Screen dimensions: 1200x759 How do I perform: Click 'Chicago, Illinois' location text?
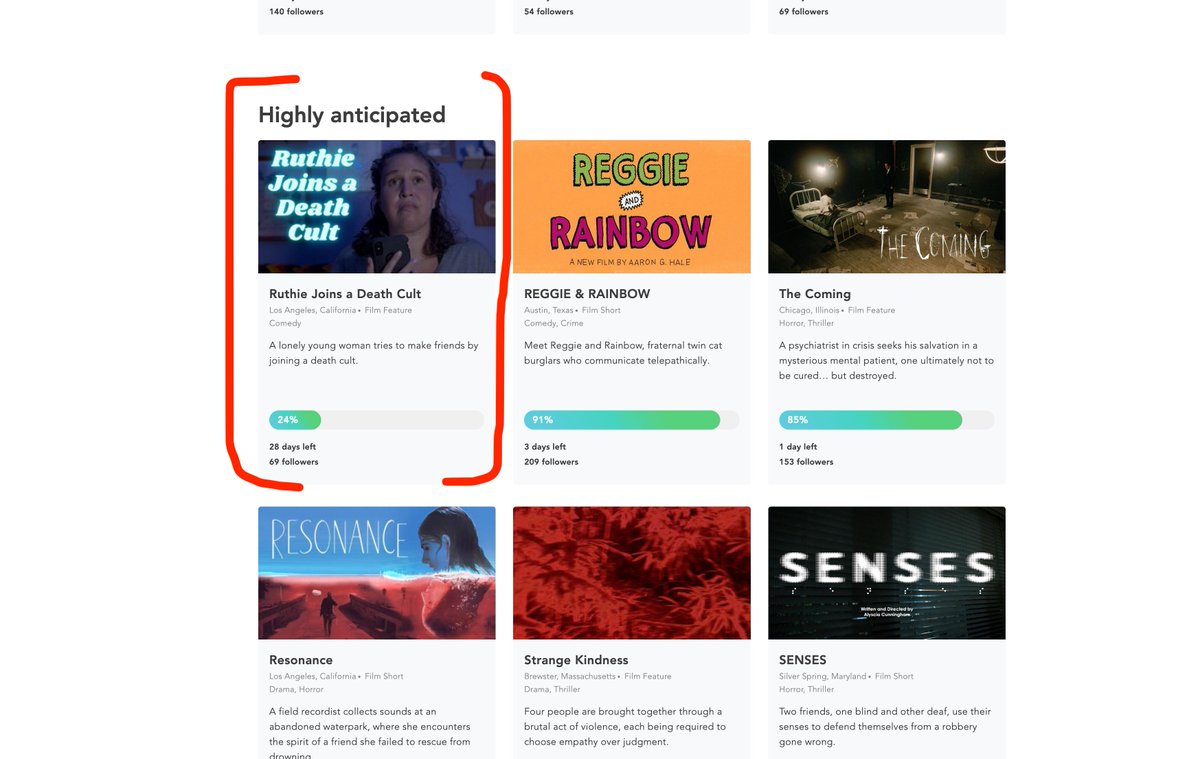(809, 311)
